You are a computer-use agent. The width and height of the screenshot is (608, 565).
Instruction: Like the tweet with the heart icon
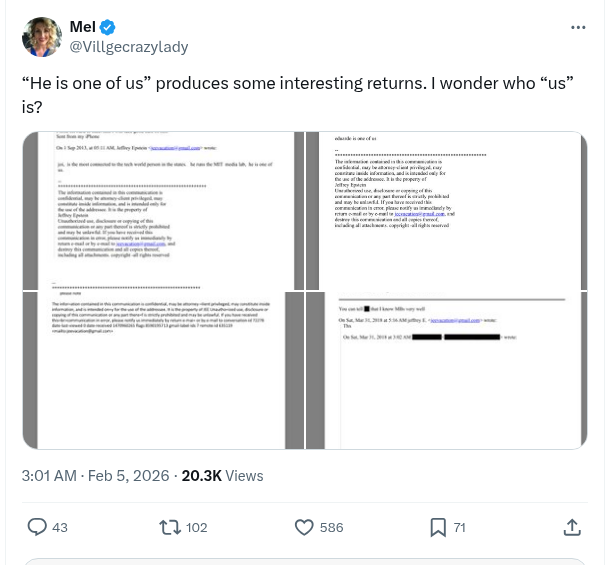tap(305, 526)
